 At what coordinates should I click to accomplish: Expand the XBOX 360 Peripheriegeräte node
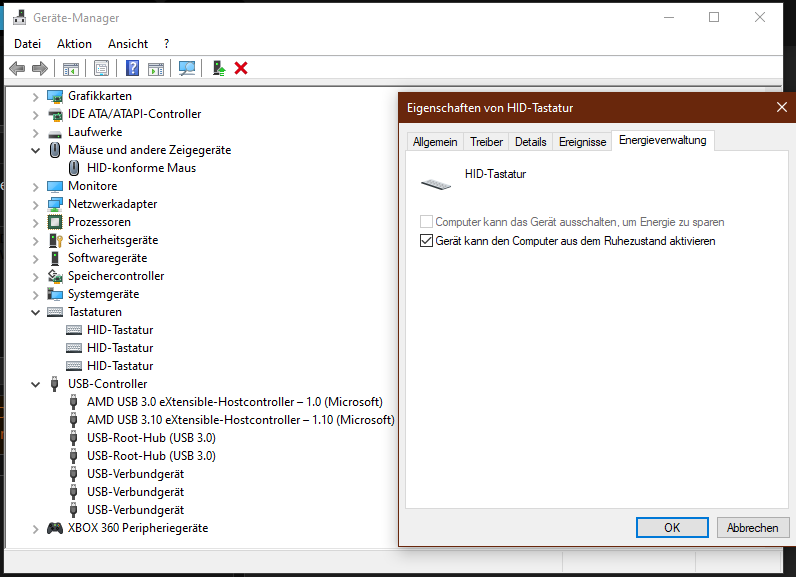coord(35,529)
